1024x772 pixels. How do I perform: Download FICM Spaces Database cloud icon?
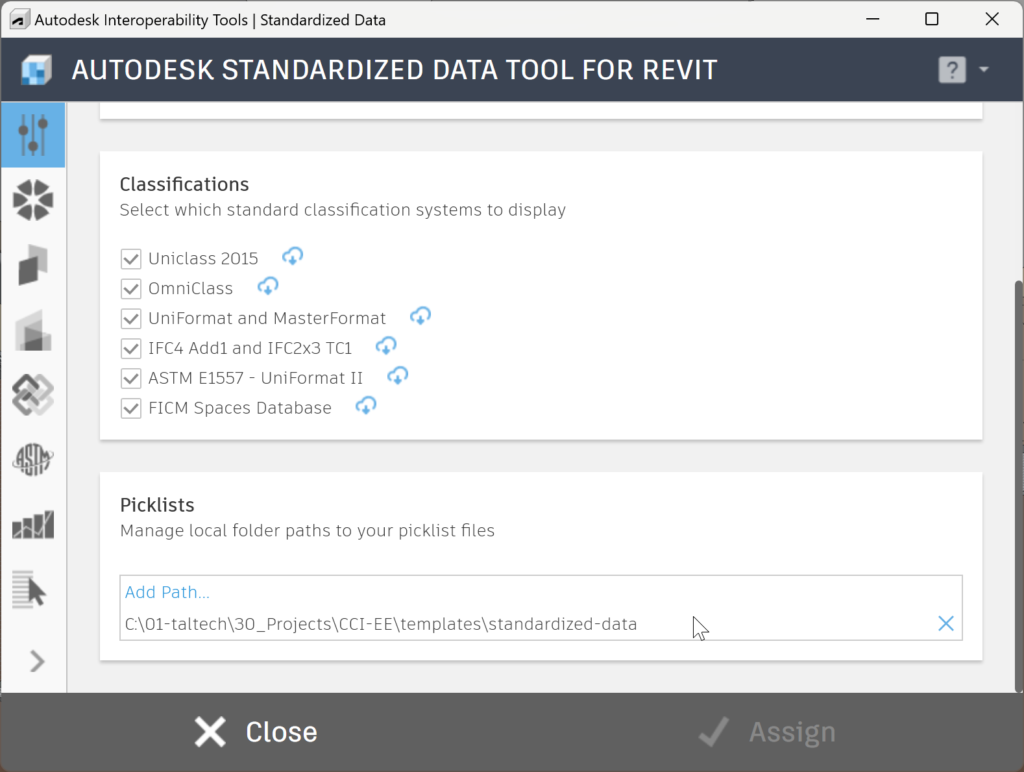366,406
